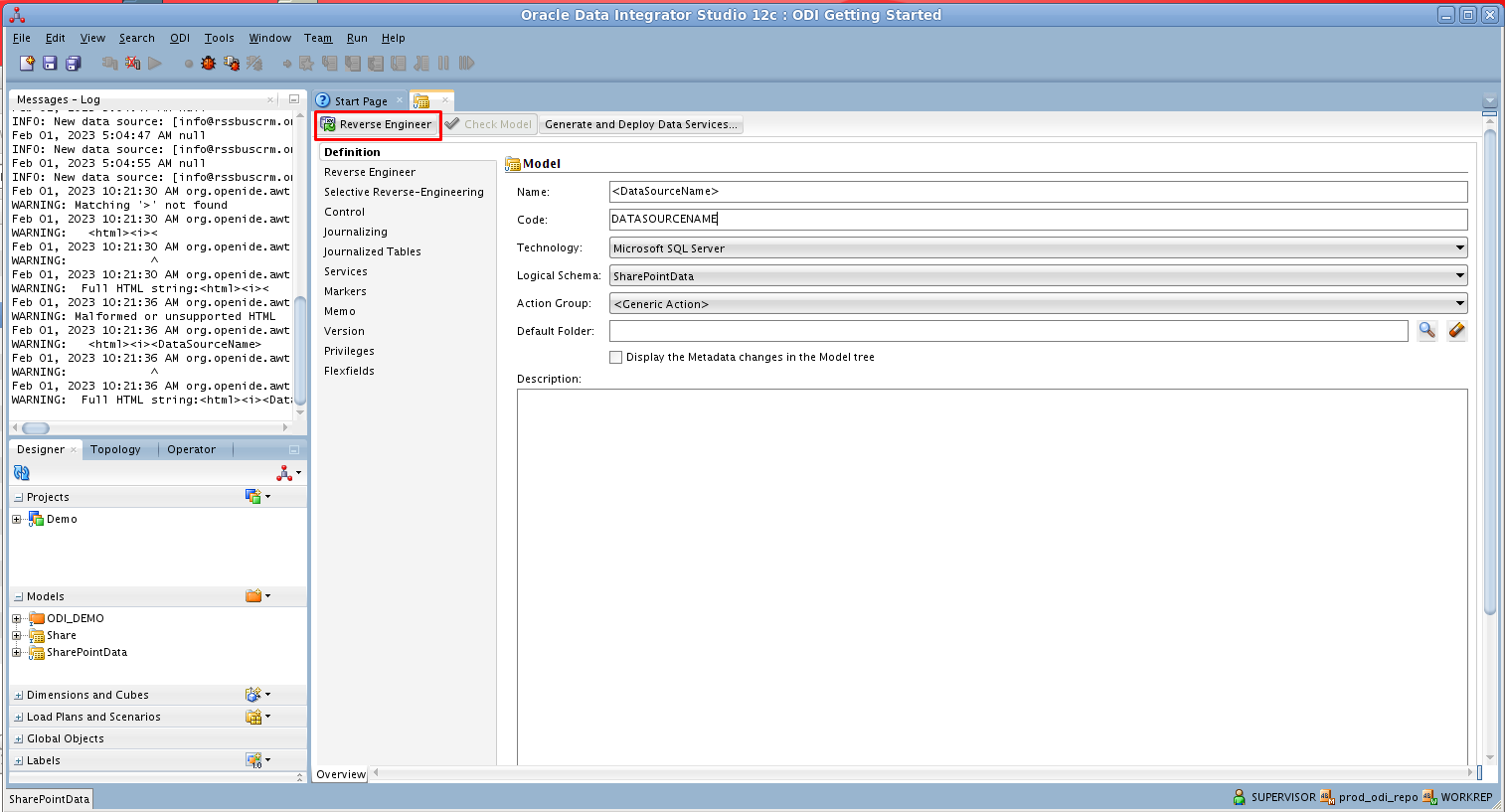Click the Reverse Engineer button
Image resolution: width=1505 pixels, height=812 pixels.
(x=378, y=124)
